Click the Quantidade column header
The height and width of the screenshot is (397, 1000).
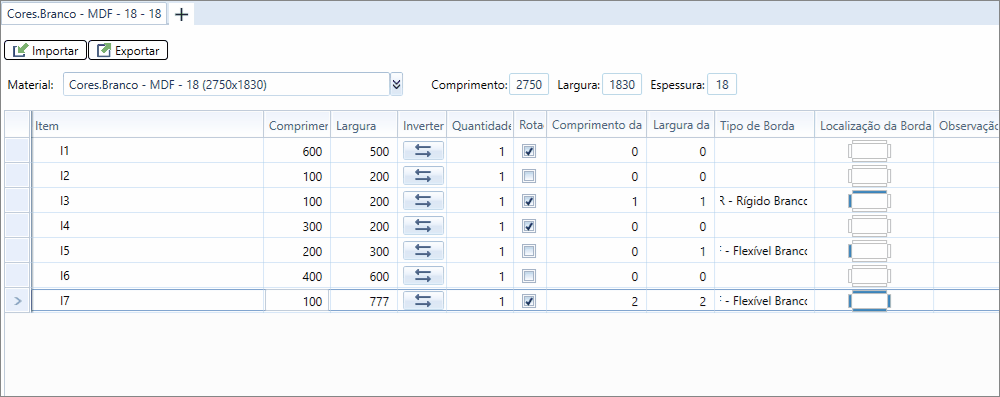point(481,126)
